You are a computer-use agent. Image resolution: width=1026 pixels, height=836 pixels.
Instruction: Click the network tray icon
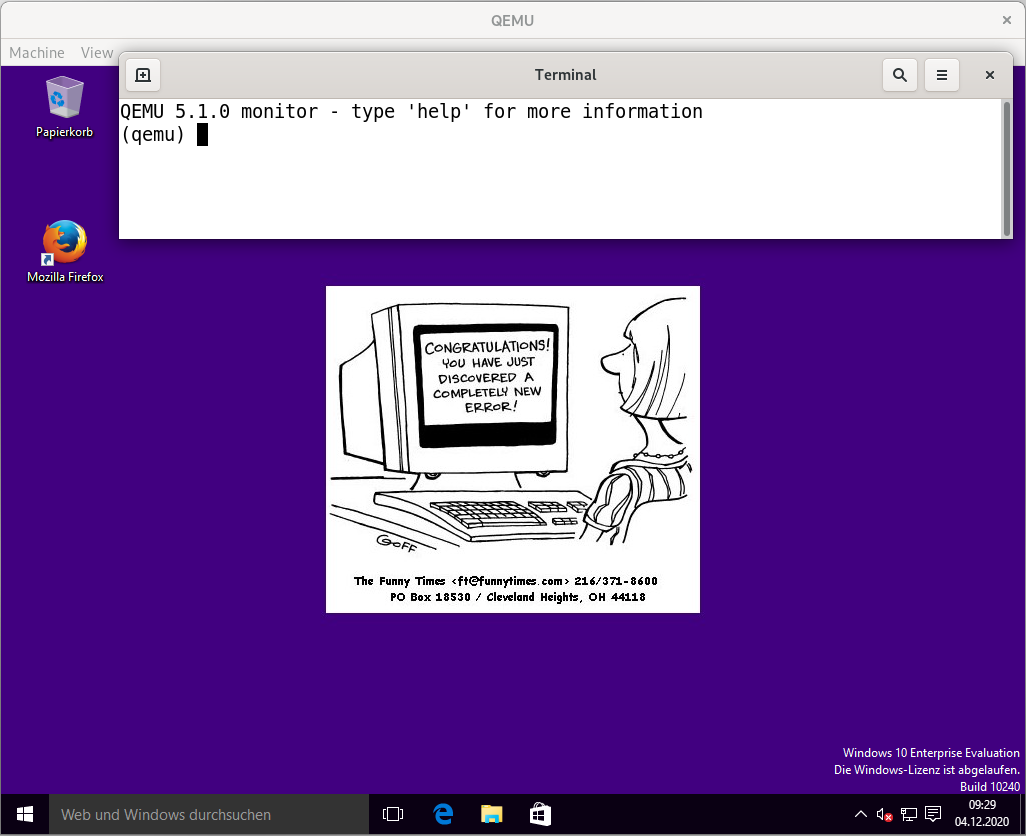(908, 814)
